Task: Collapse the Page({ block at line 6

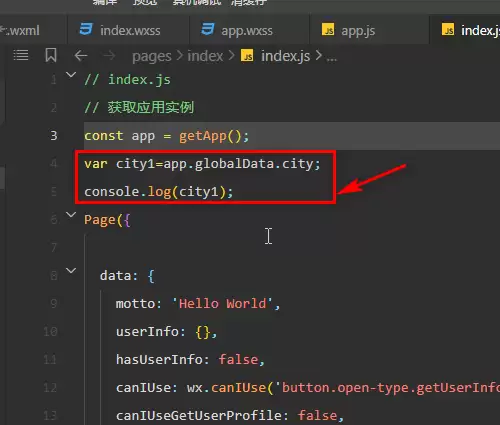Action: point(71,215)
